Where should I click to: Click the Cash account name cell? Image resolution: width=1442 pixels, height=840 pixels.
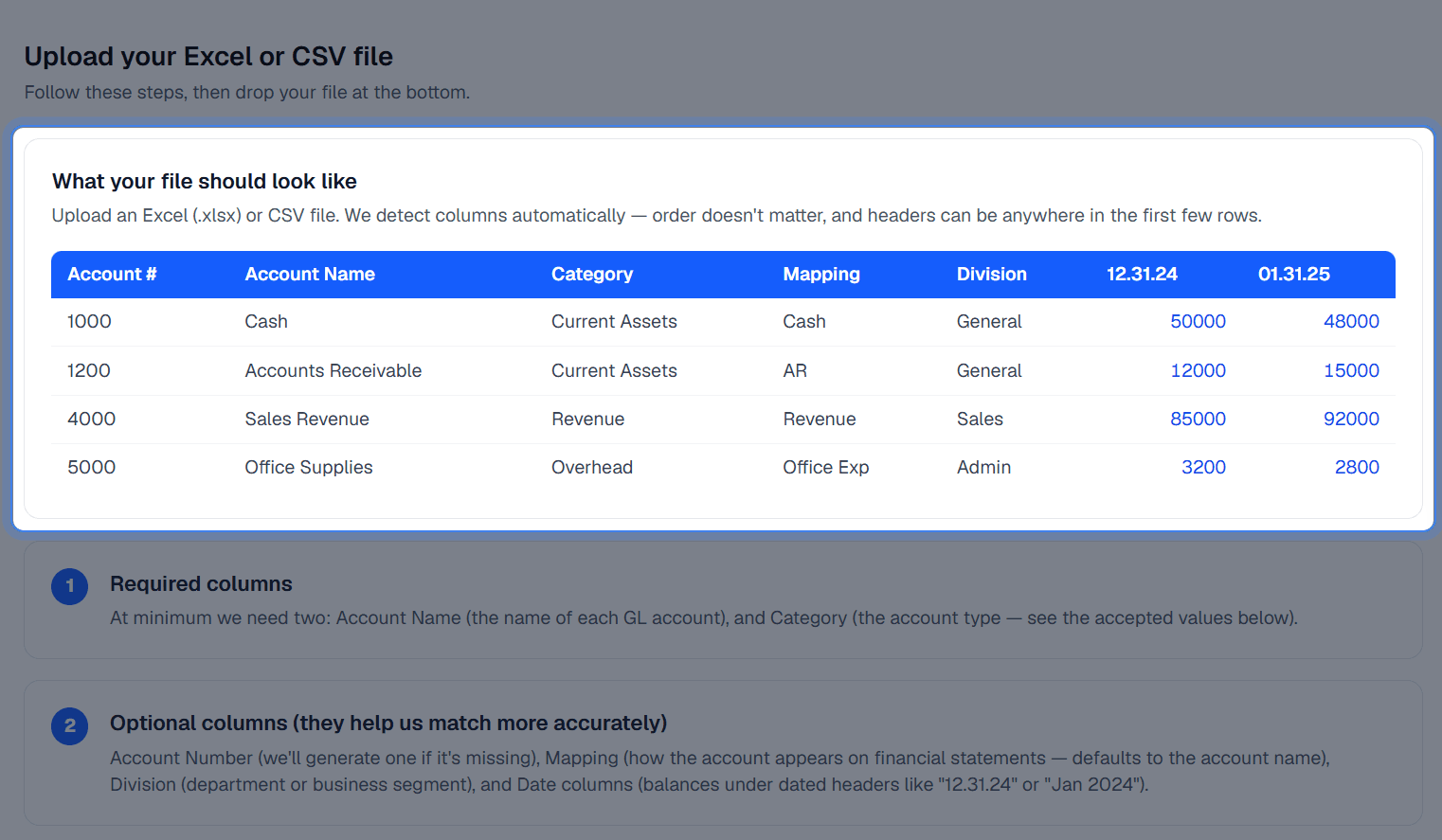click(x=266, y=322)
